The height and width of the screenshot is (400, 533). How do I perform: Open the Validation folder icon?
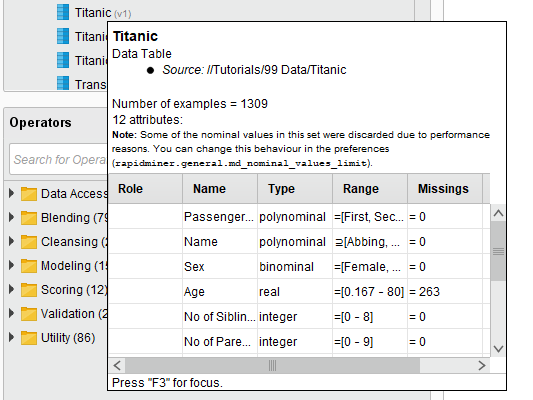point(29,314)
